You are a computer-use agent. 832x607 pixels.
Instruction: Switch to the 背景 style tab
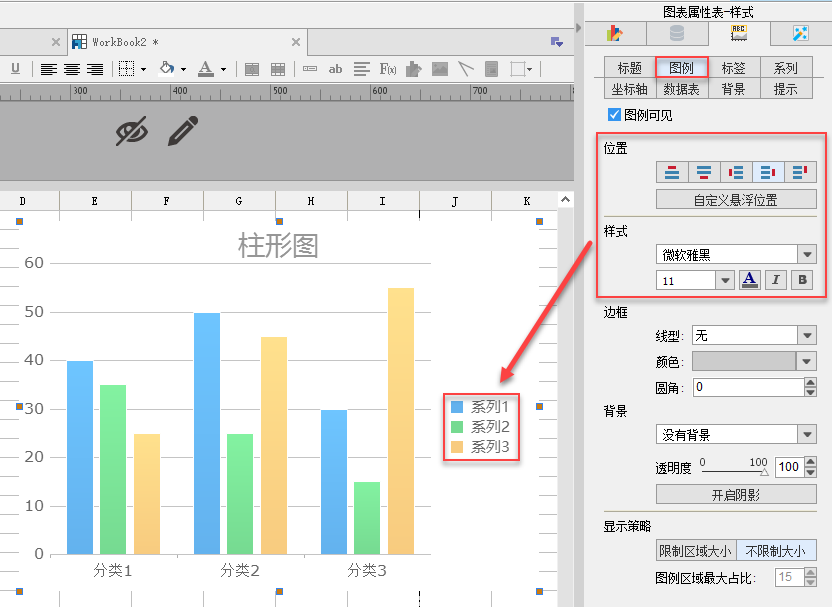[733, 89]
